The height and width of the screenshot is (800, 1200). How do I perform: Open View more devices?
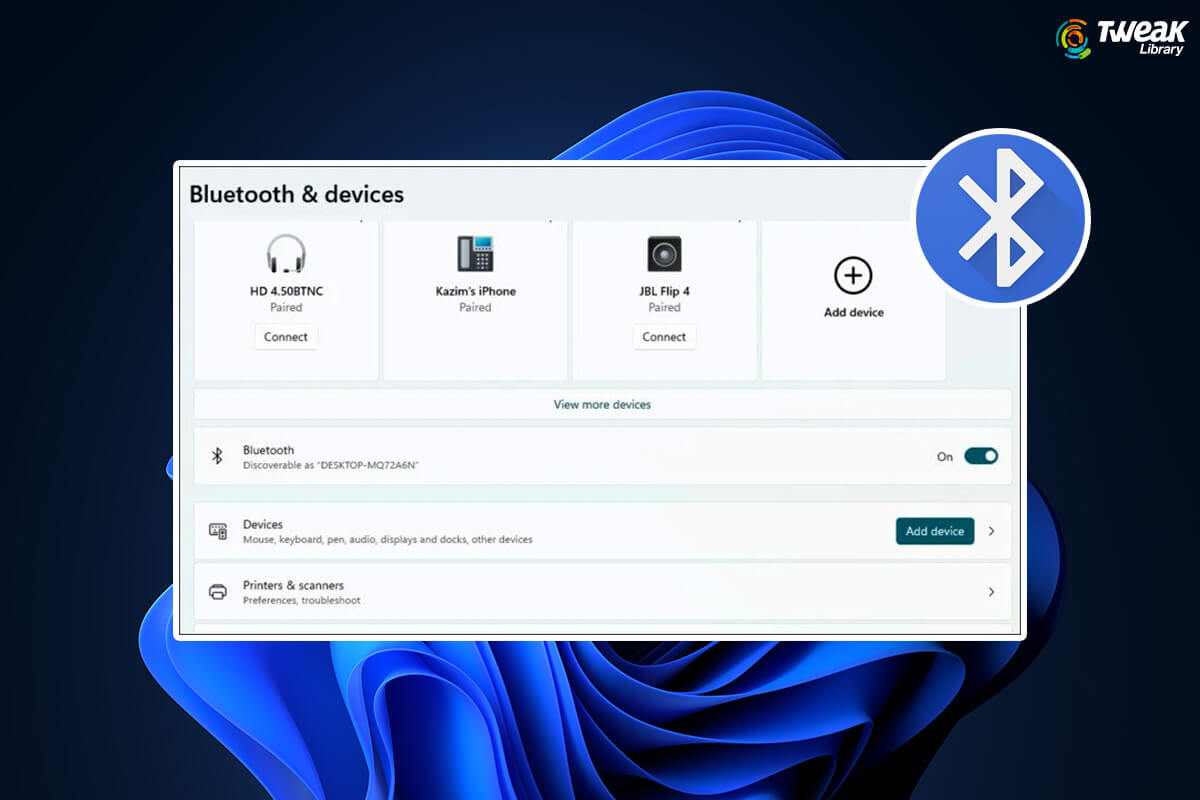coord(601,404)
